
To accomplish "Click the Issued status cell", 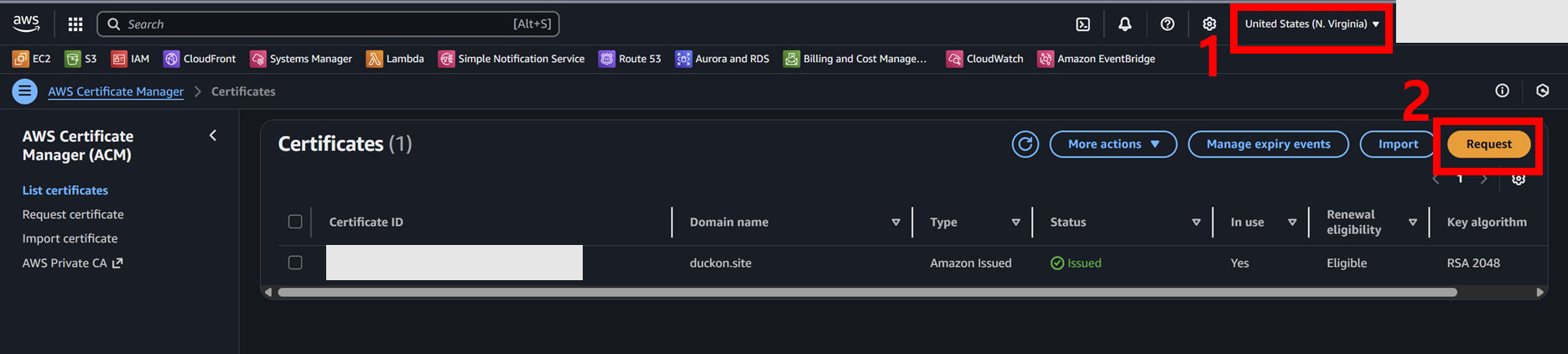I will click(1076, 263).
